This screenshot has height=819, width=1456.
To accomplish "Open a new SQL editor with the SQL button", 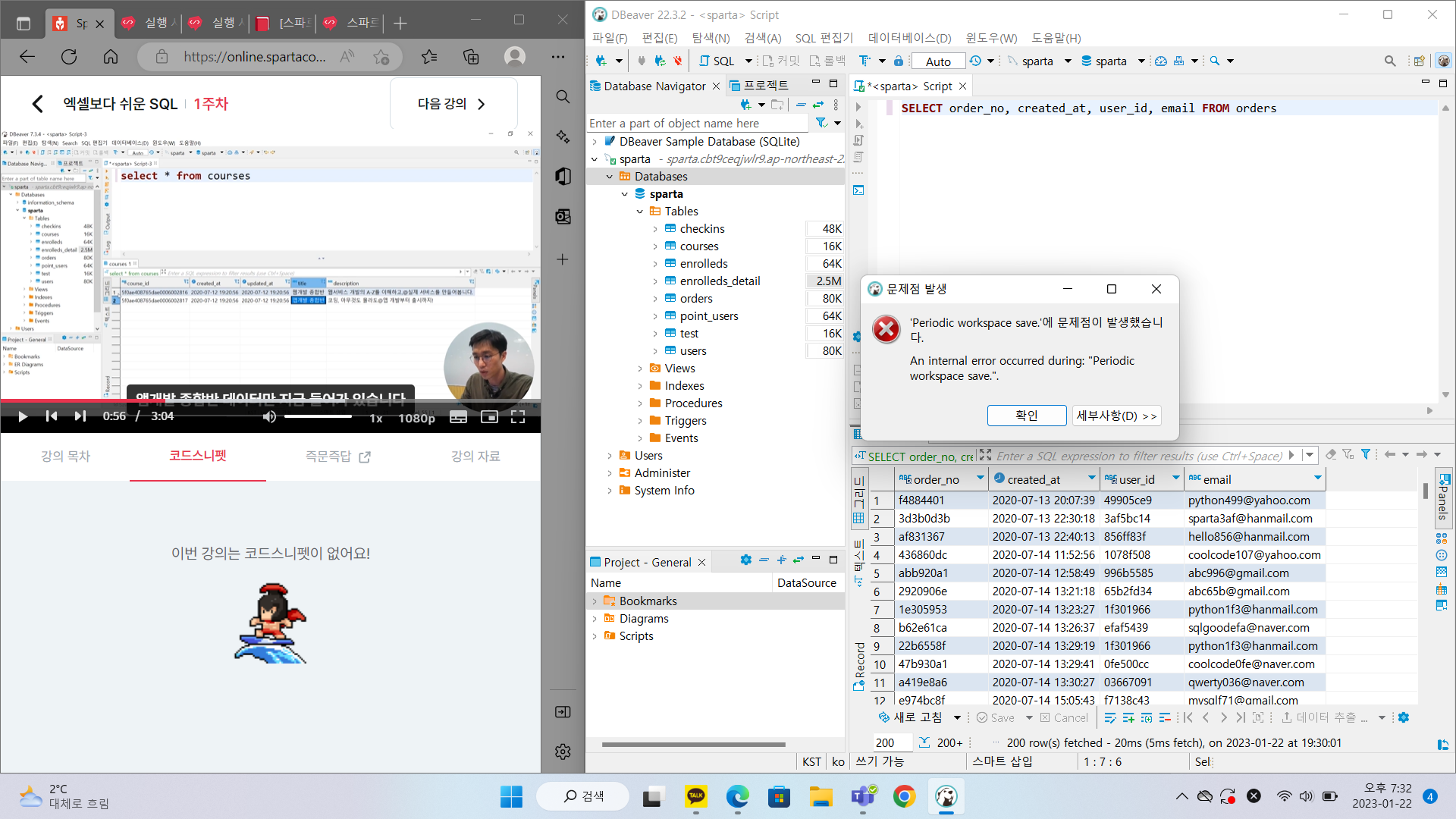I will click(717, 61).
